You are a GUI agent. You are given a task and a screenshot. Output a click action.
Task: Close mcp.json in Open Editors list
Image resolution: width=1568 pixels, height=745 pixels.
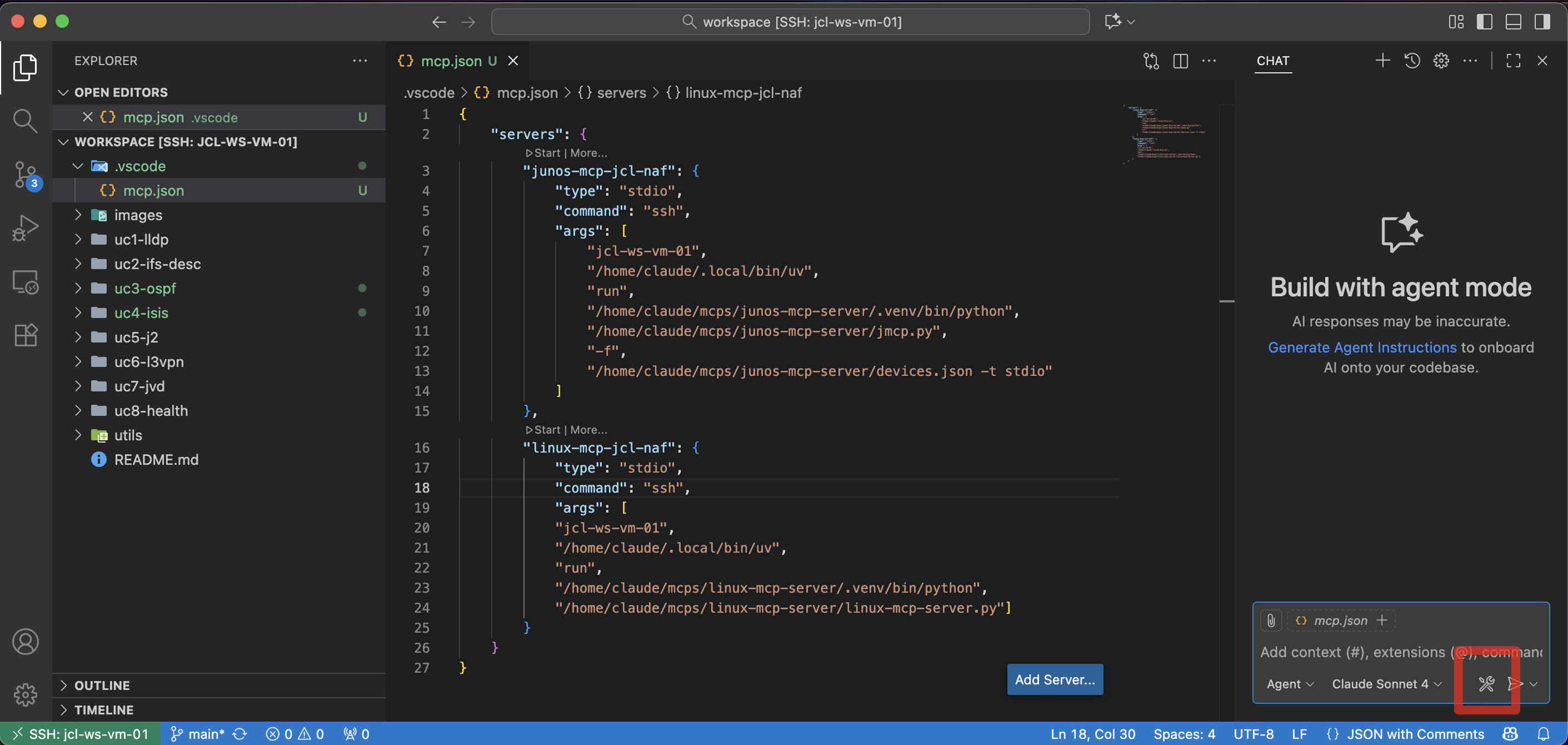[88, 117]
